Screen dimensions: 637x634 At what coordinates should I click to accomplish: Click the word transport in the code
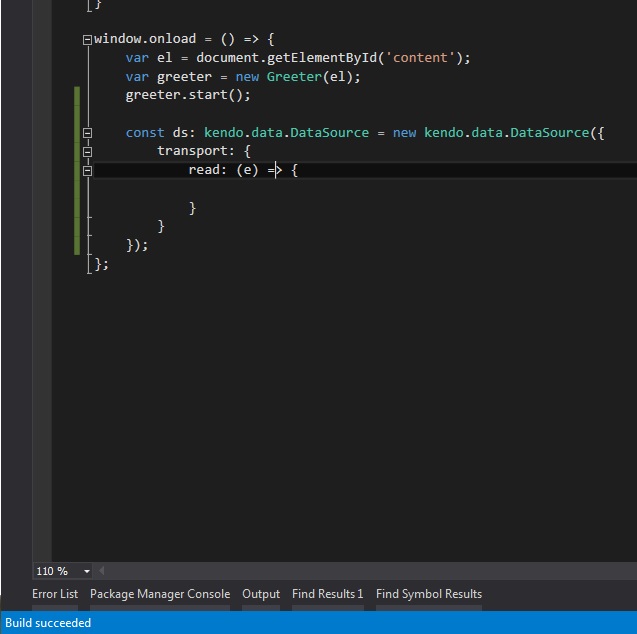point(192,151)
